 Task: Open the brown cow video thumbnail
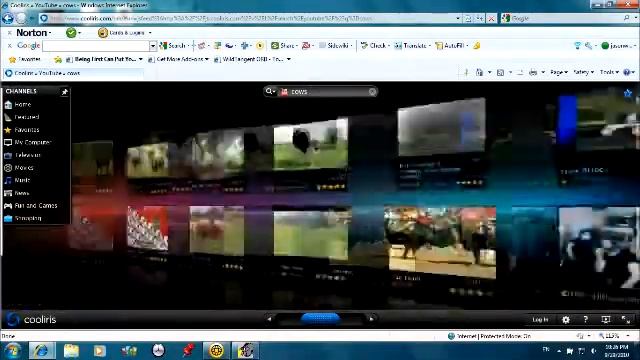click(x=217, y=230)
